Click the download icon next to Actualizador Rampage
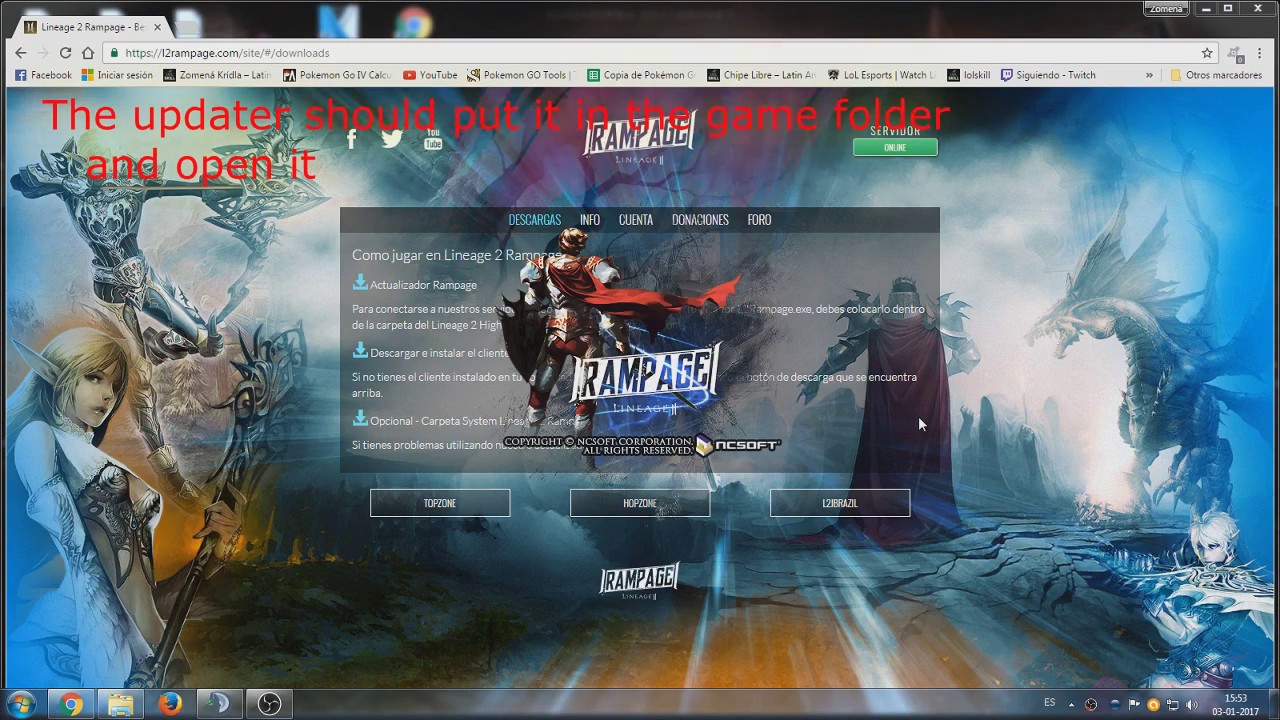 (x=360, y=283)
